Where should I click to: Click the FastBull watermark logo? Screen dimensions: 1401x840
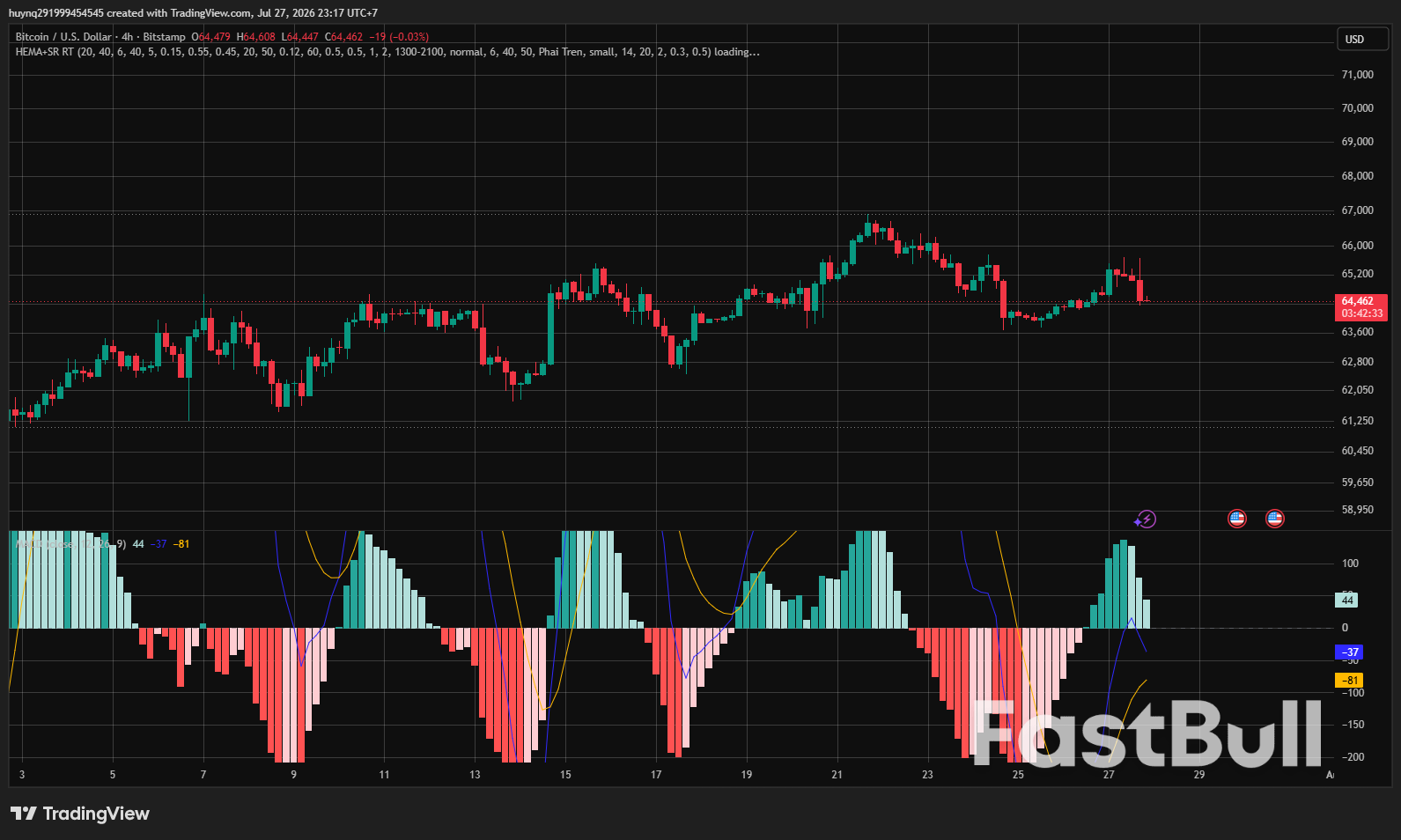click(x=1147, y=733)
